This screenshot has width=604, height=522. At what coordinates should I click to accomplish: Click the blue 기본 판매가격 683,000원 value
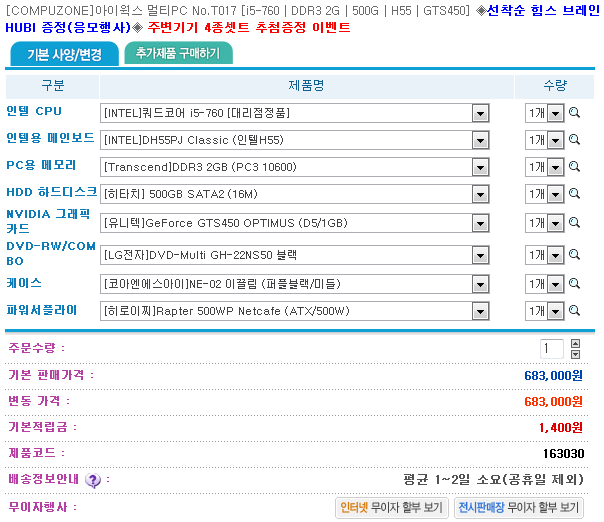tap(554, 376)
